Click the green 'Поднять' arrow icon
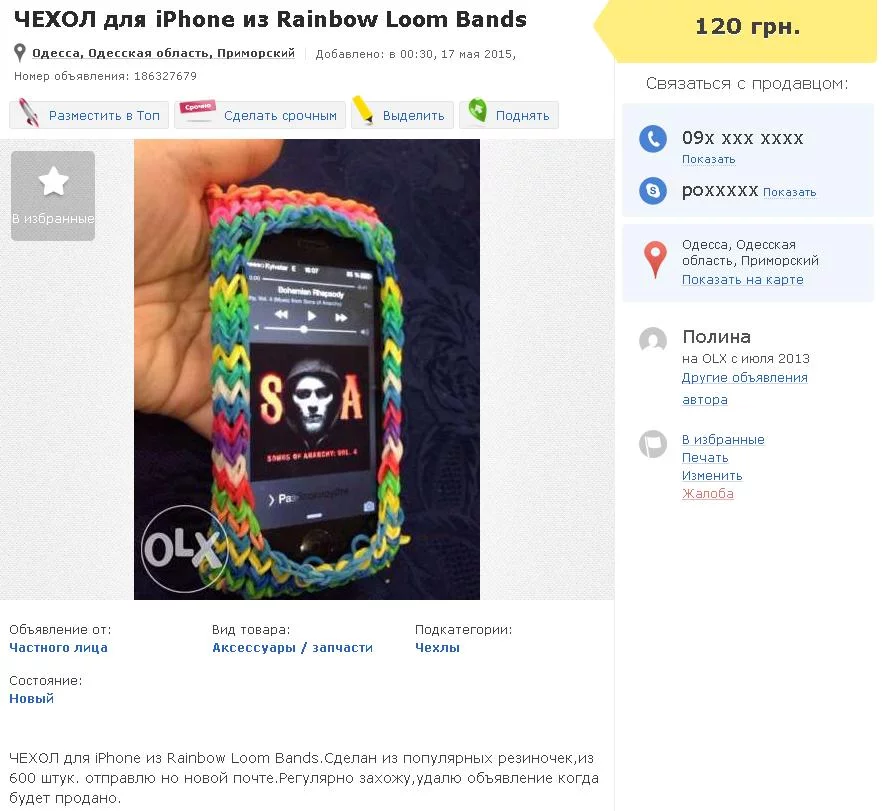The height and width of the screenshot is (811, 883). click(478, 113)
